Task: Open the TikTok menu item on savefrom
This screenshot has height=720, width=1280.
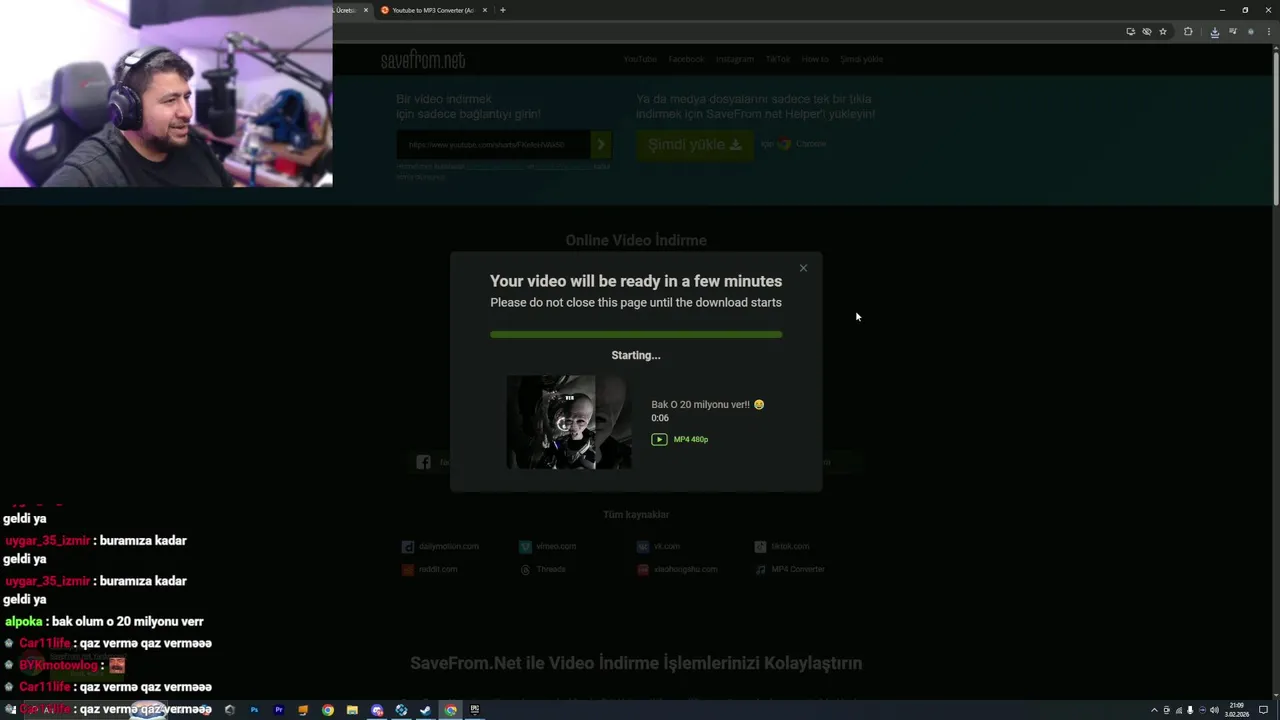Action: 778,59
